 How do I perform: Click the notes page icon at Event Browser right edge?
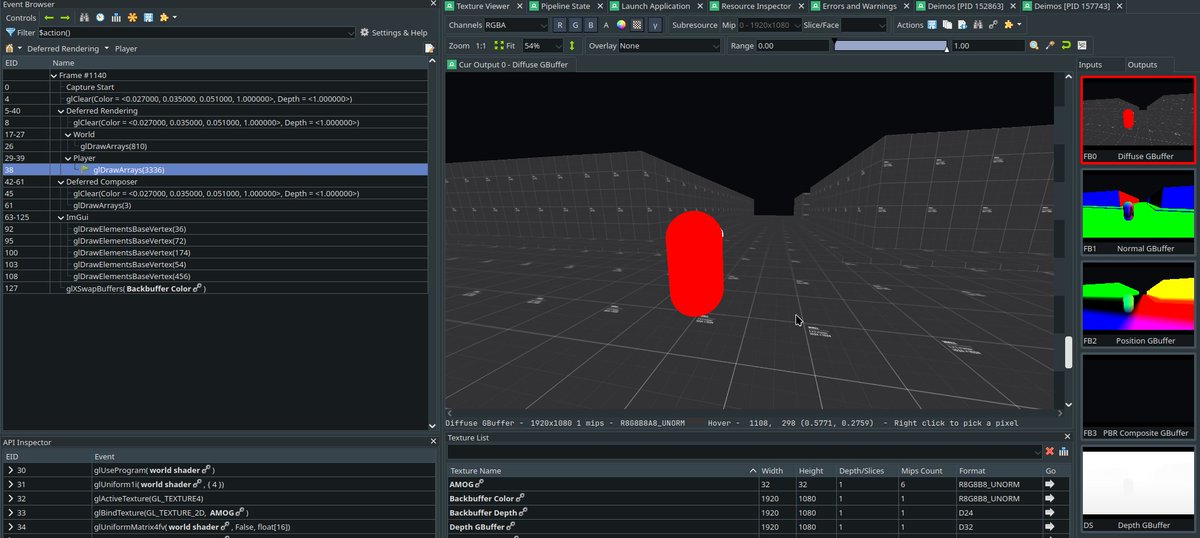click(x=428, y=48)
